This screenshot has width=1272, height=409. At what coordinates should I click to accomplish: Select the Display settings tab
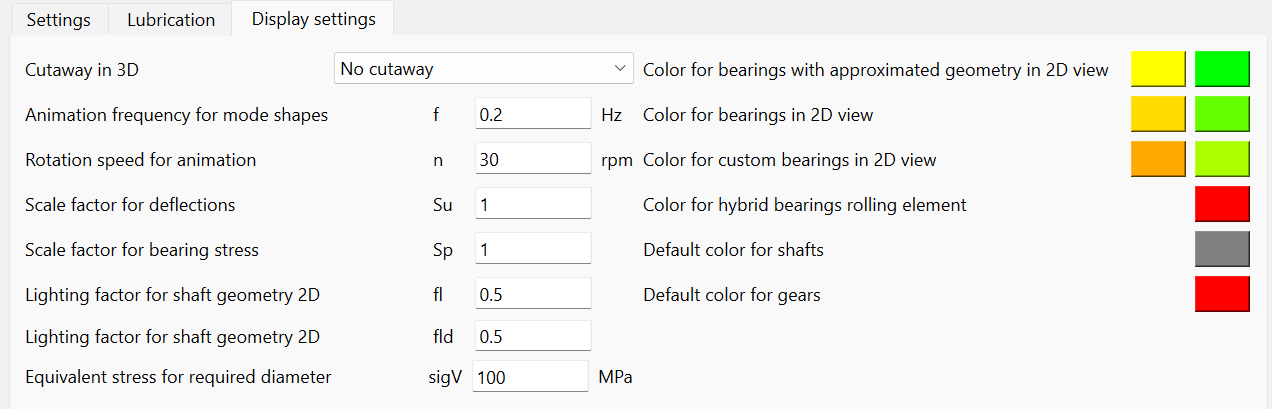coord(313,19)
